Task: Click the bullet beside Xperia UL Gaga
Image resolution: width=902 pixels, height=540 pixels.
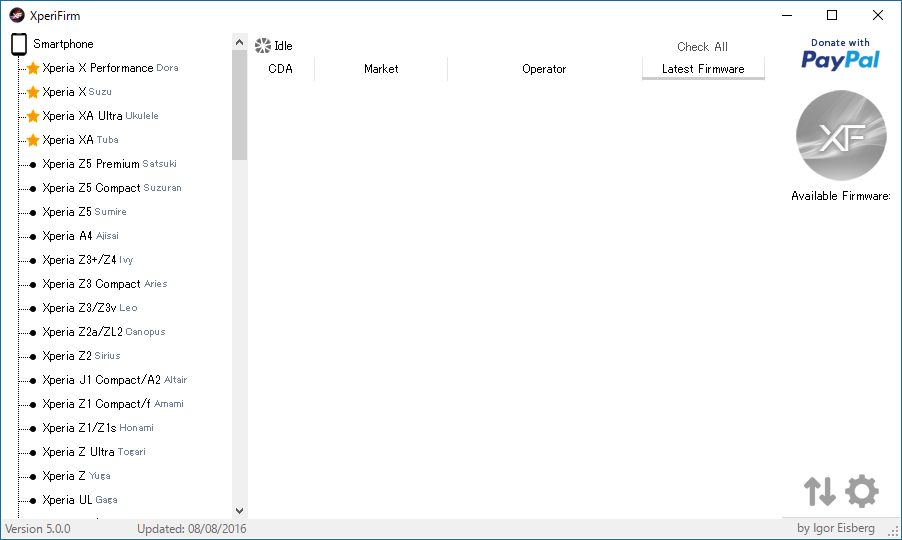Action: 33,500
